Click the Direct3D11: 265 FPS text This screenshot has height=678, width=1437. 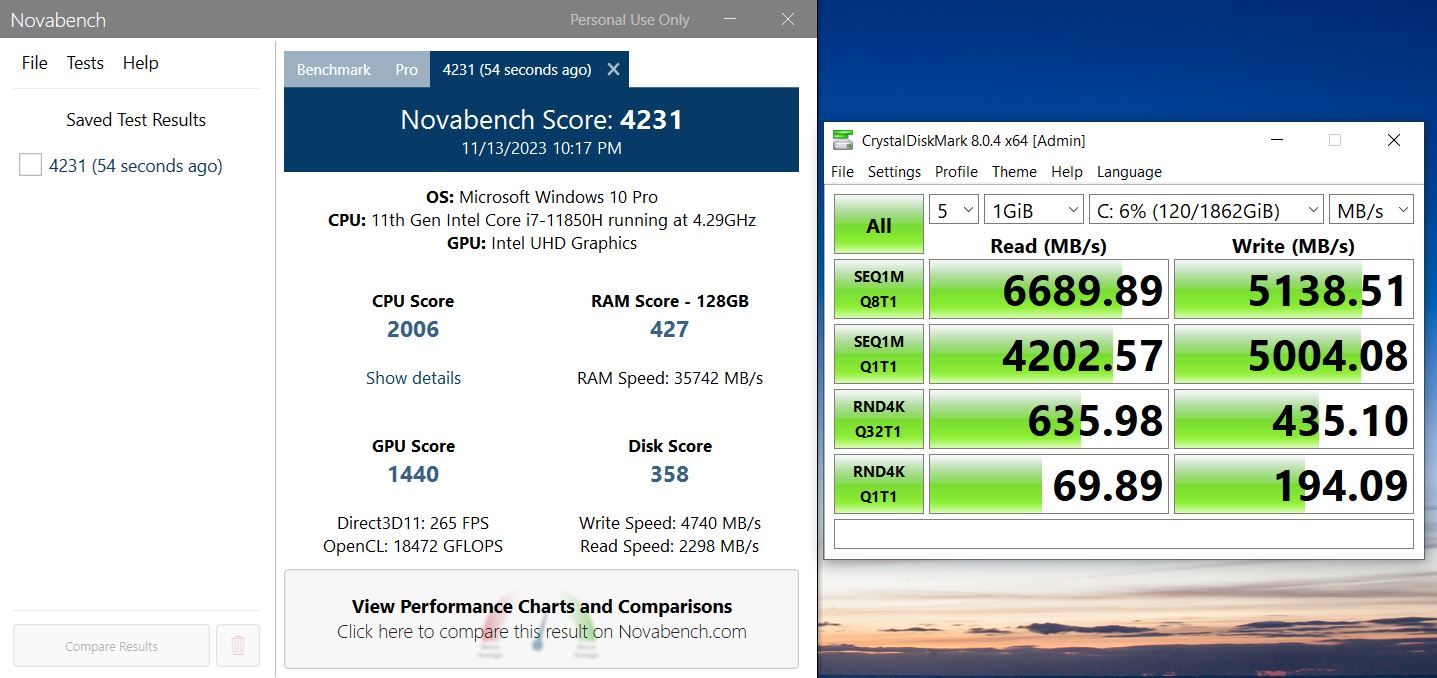(x=413, y=523)
